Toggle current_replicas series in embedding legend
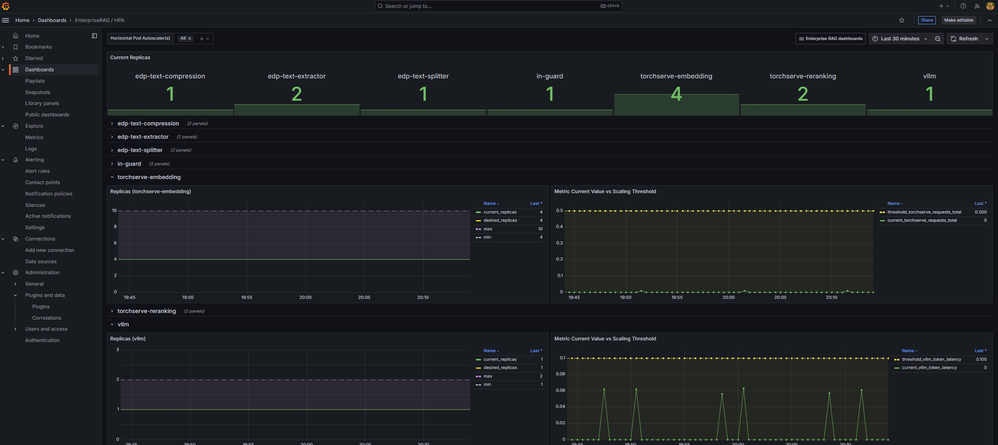998x445 pixels. point(500,212)
